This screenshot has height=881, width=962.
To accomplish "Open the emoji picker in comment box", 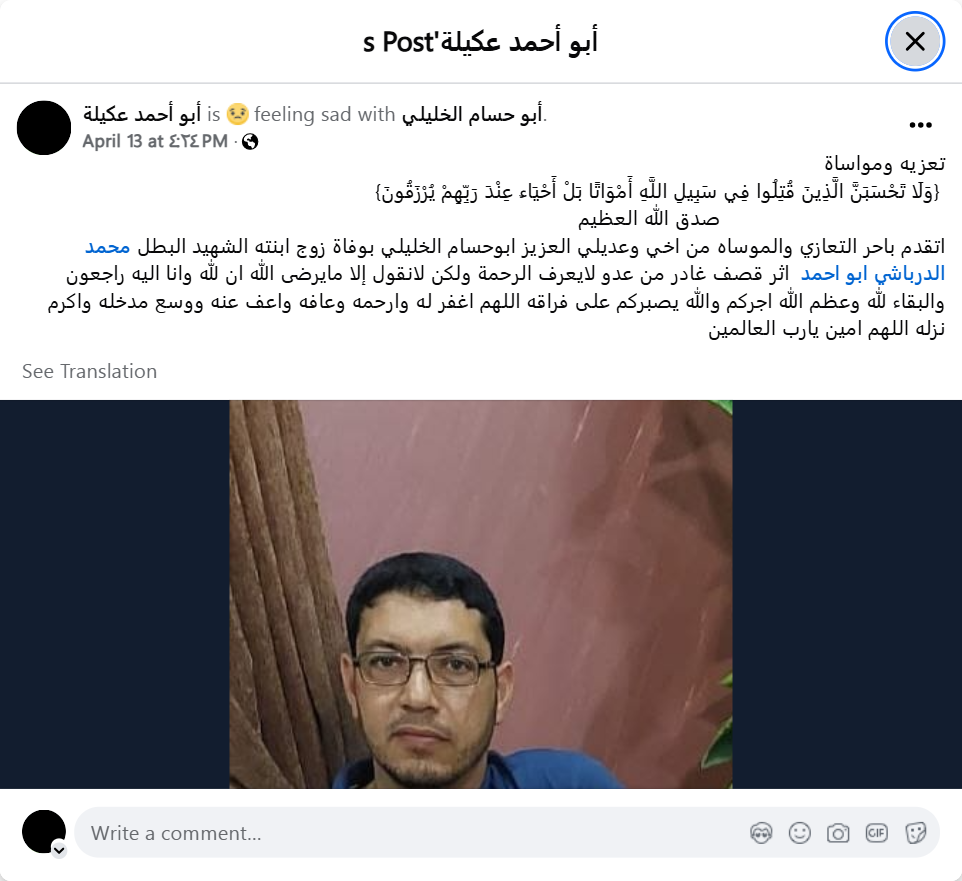I will click(799, 833).
